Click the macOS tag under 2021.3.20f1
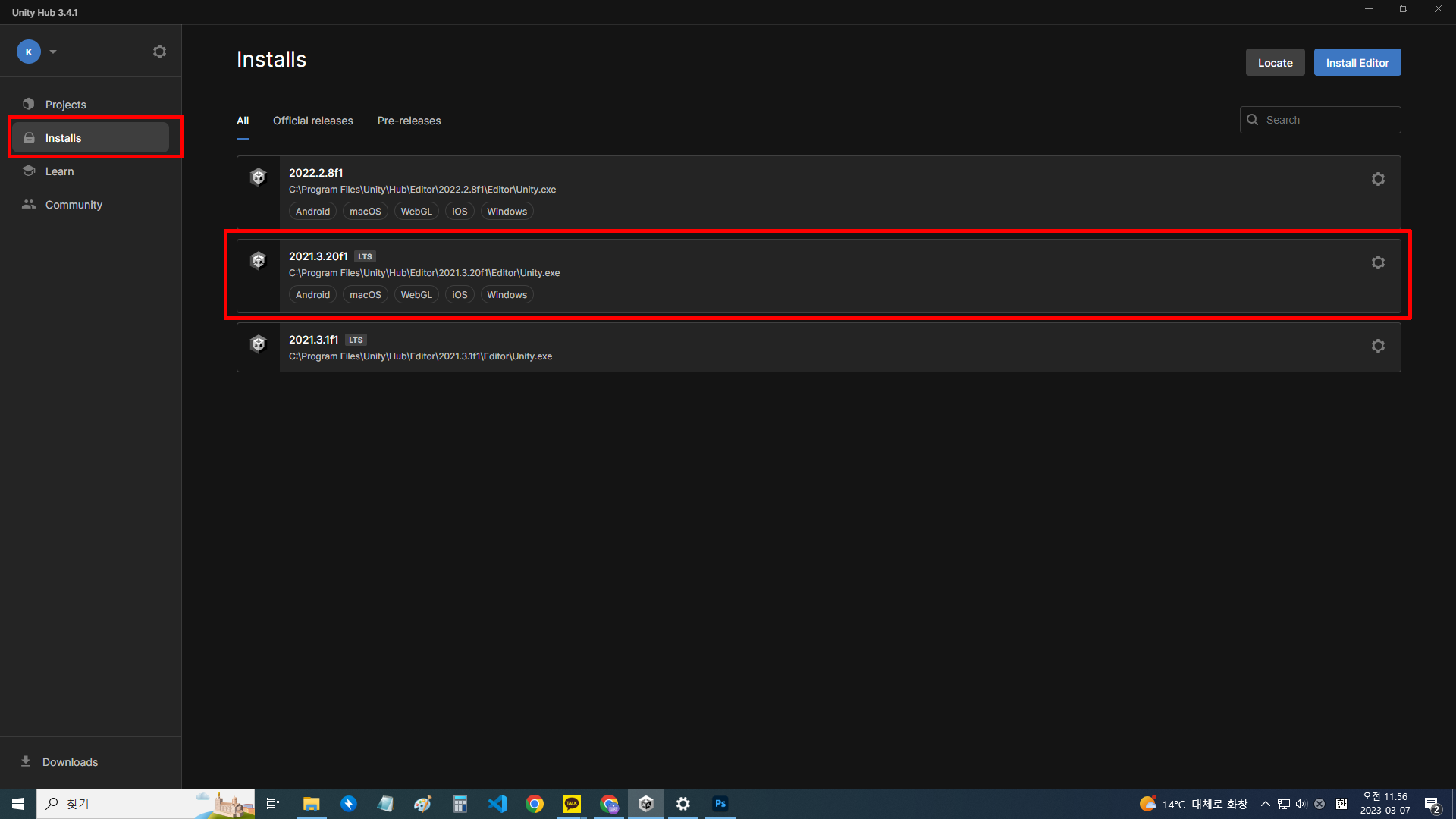The height and width of the screenshot is (819, 1456). 366,295
